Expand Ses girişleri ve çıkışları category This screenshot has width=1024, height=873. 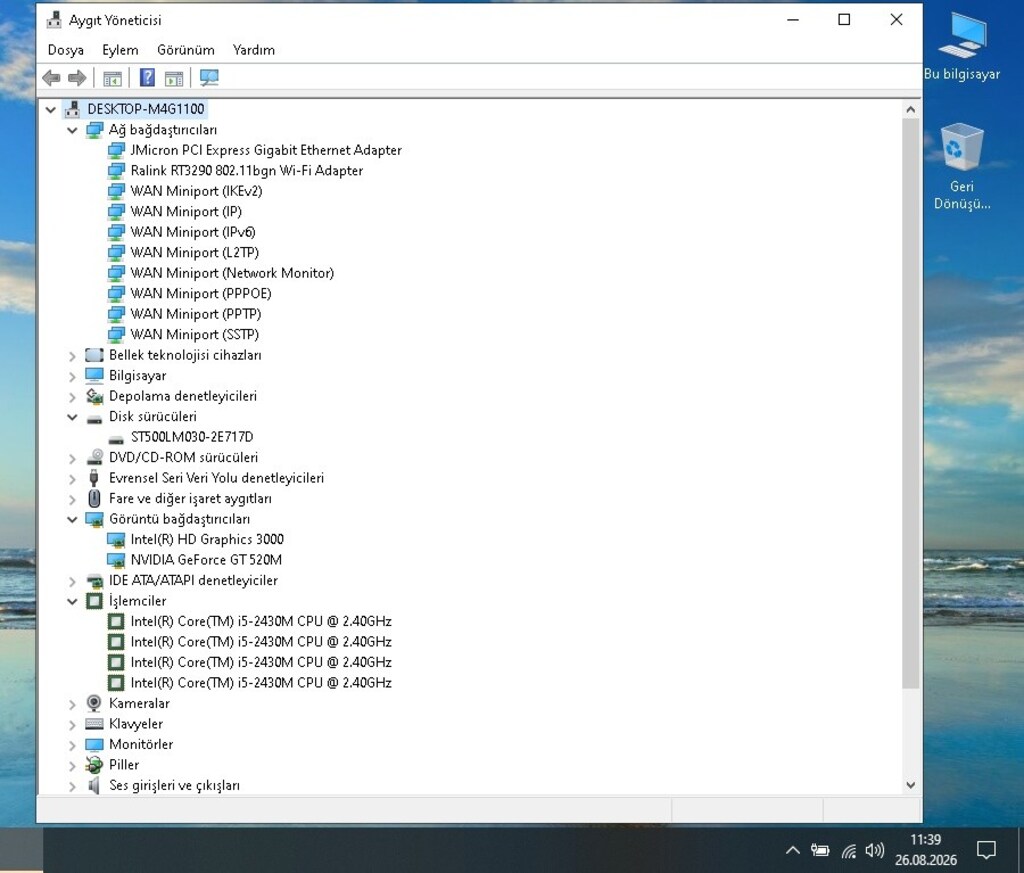tap(72, 786)
